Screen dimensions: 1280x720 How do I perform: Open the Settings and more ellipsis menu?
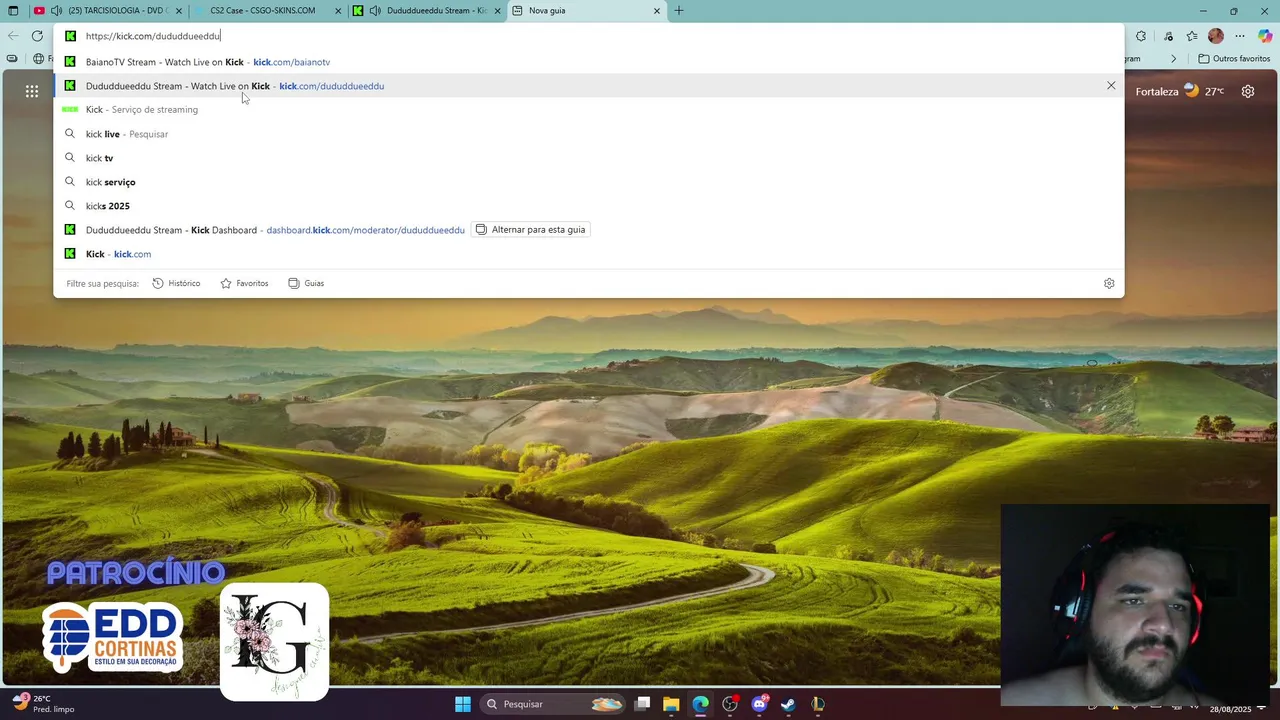tap(1240, 36)
